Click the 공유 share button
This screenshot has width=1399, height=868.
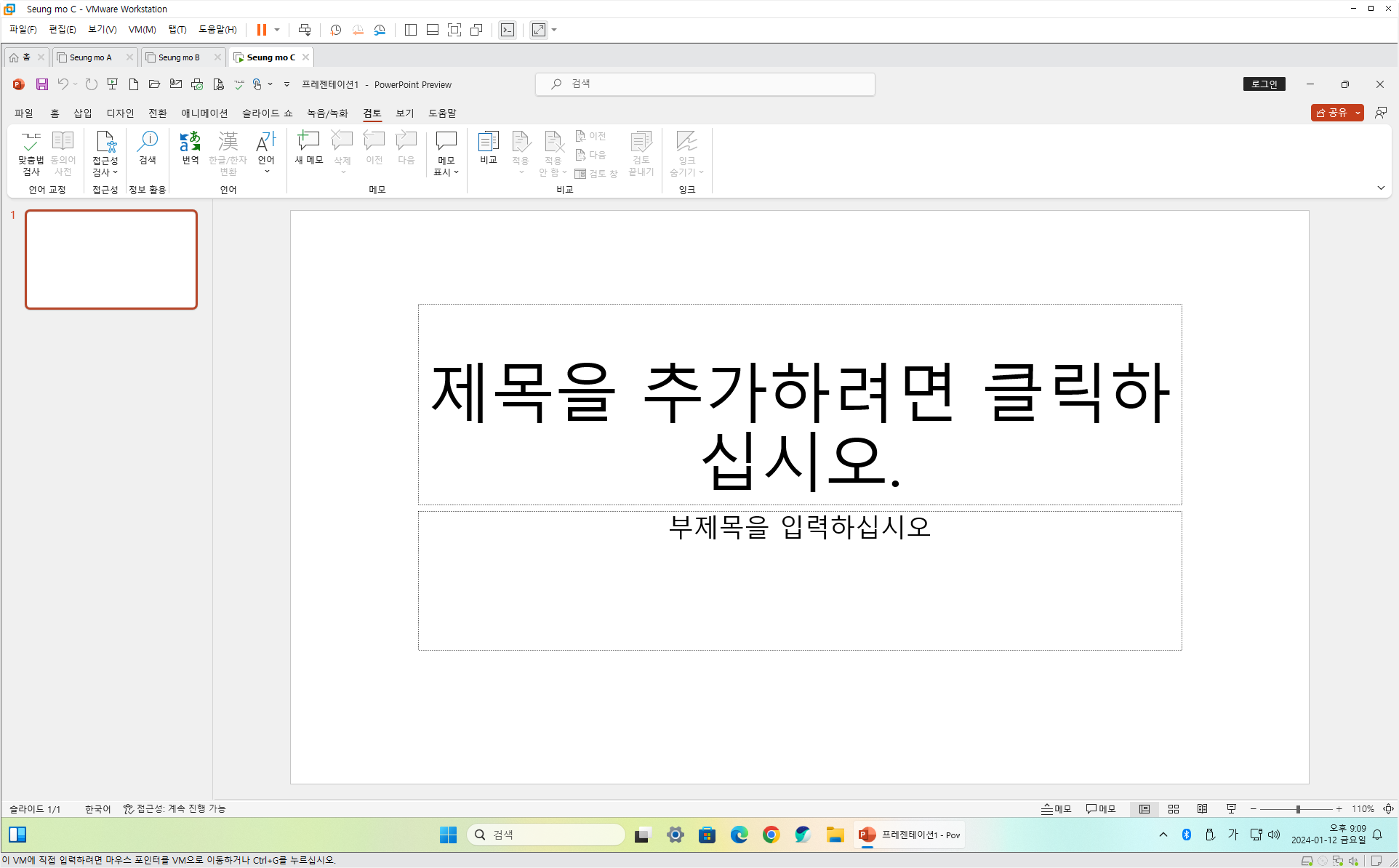click(1332, 113)
